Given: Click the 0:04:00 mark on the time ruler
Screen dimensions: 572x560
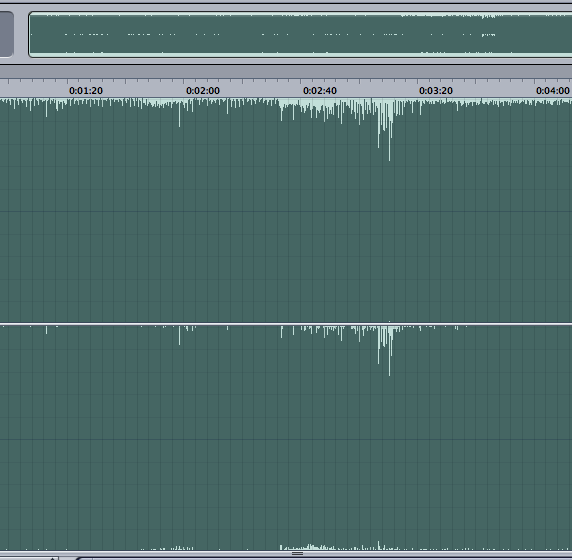Looking at the screenshot, I should 553,90.
